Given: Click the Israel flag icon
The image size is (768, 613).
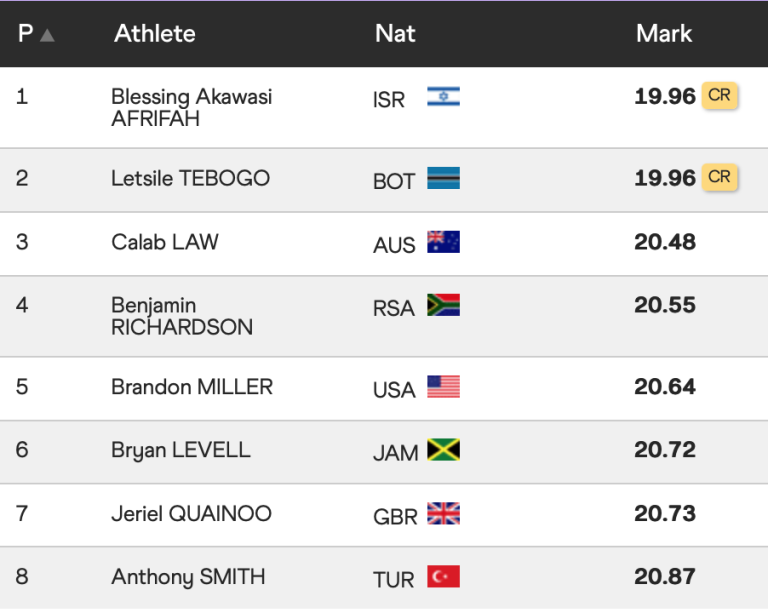Looking at the screenshot, I should click(443, 97).
